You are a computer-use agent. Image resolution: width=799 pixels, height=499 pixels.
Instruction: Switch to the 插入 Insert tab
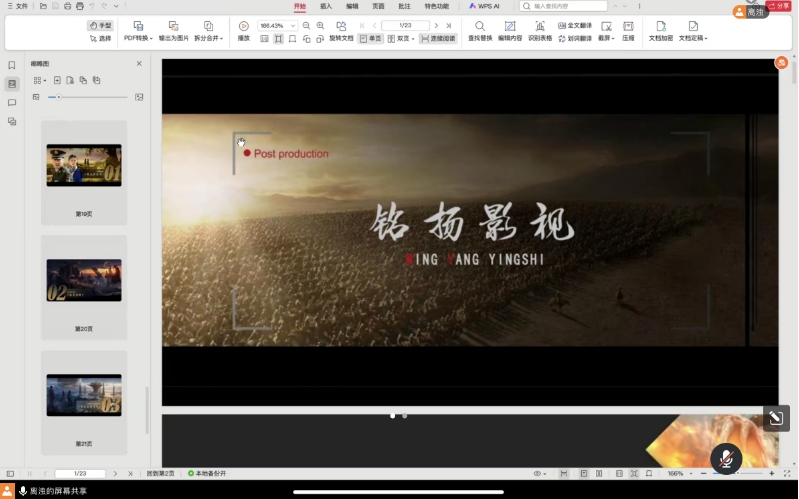[x=326, y=6]
